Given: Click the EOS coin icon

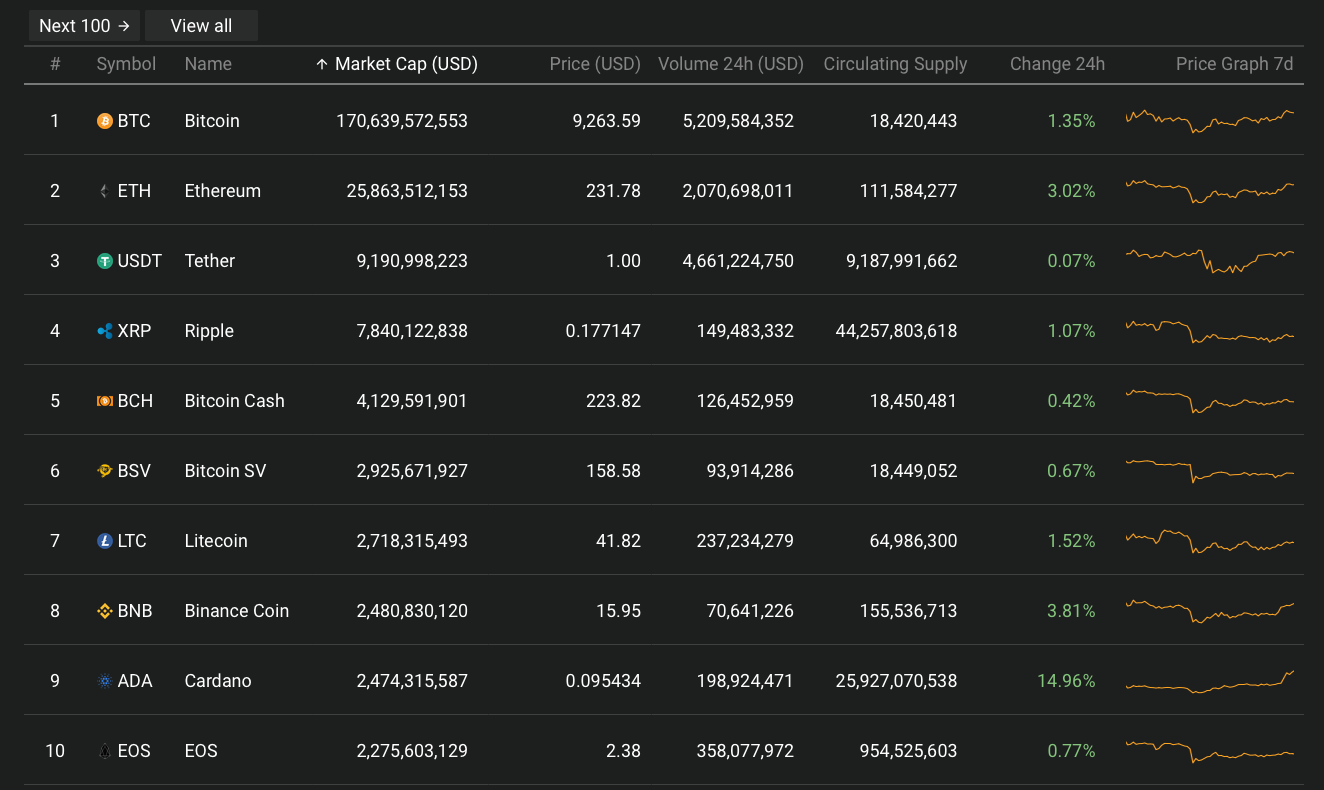Looking at the screenshot, I should point(105,751).
